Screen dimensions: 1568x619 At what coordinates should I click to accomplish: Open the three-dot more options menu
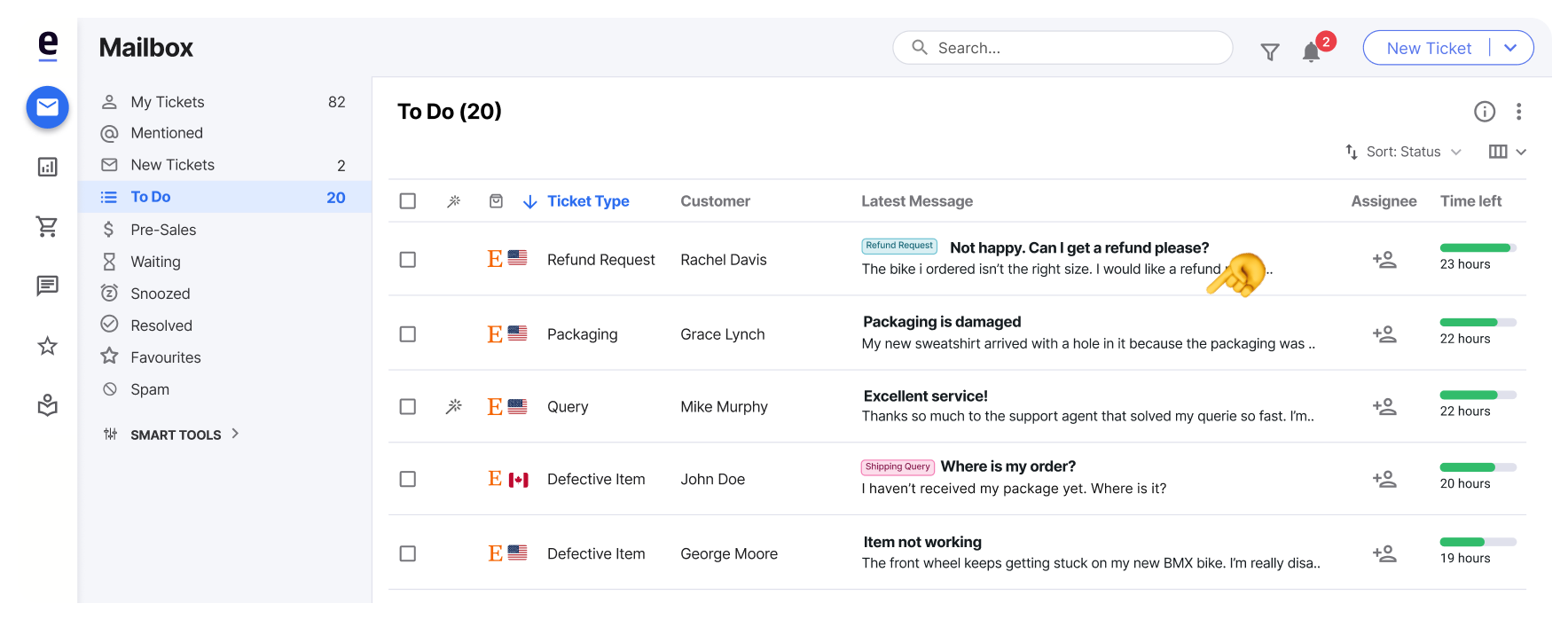pos(1518,112)
